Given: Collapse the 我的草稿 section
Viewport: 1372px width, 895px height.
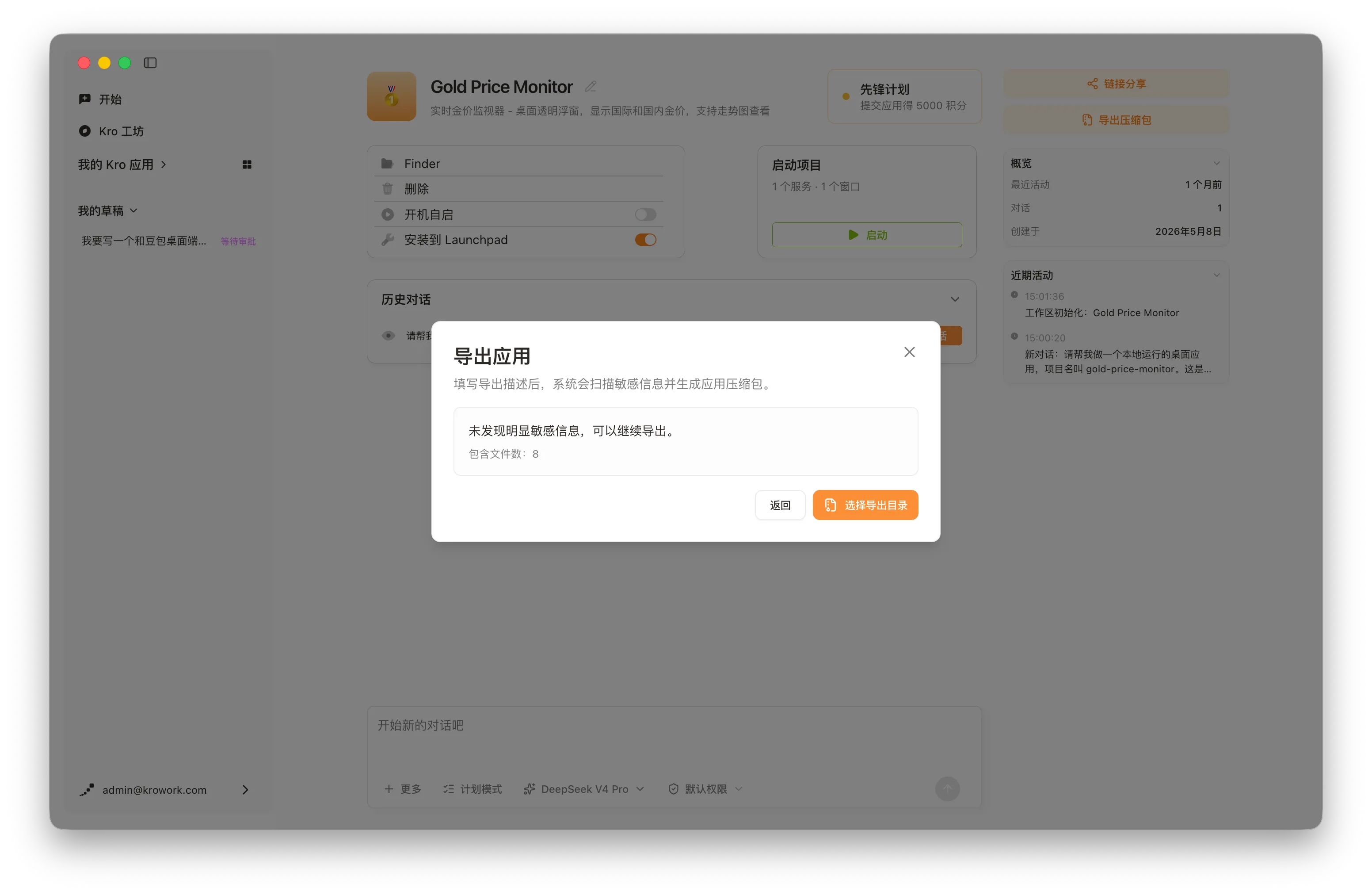Looking at the screenshot, I should (108, 211).
